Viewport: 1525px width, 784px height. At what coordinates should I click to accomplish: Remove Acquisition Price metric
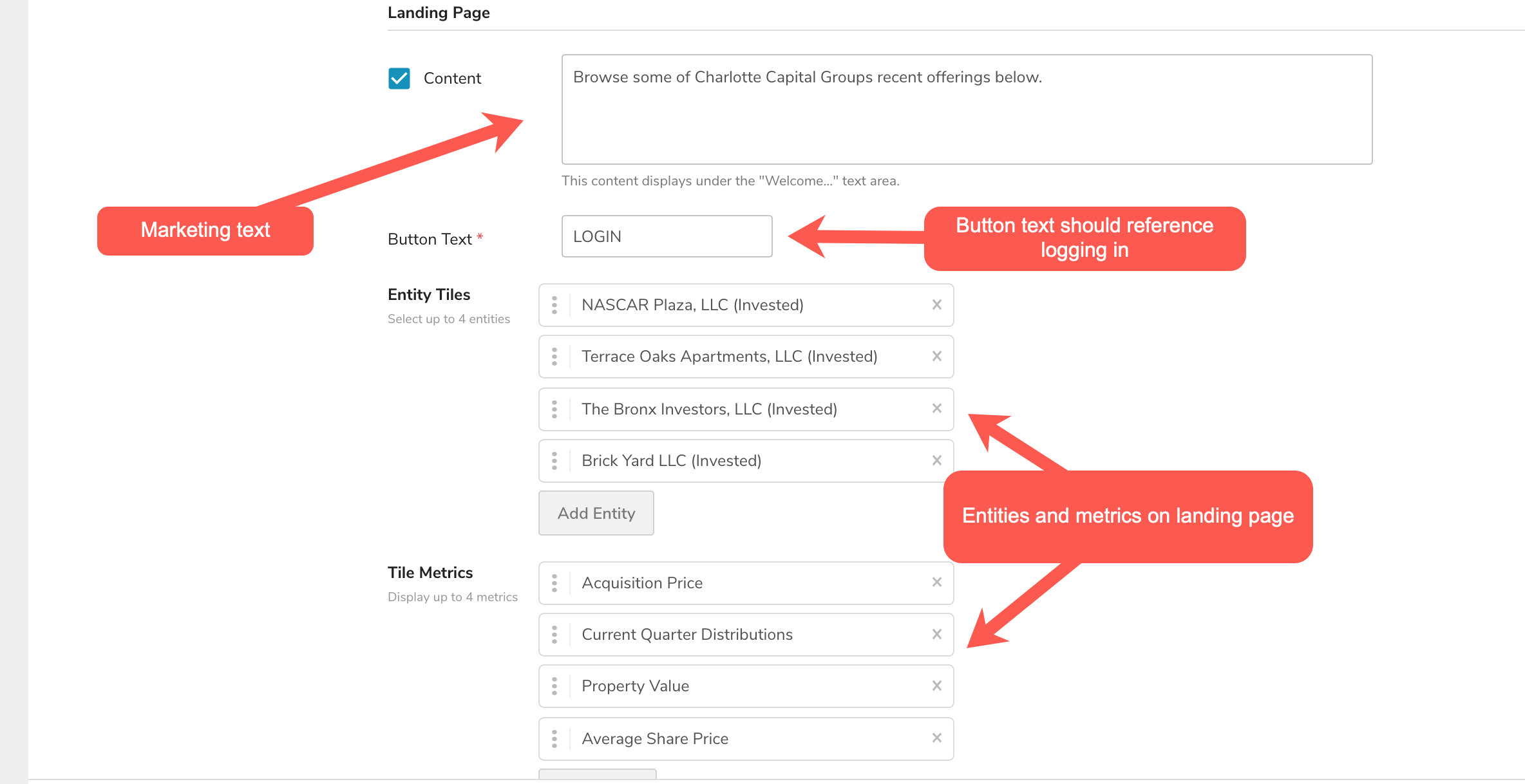936,582
